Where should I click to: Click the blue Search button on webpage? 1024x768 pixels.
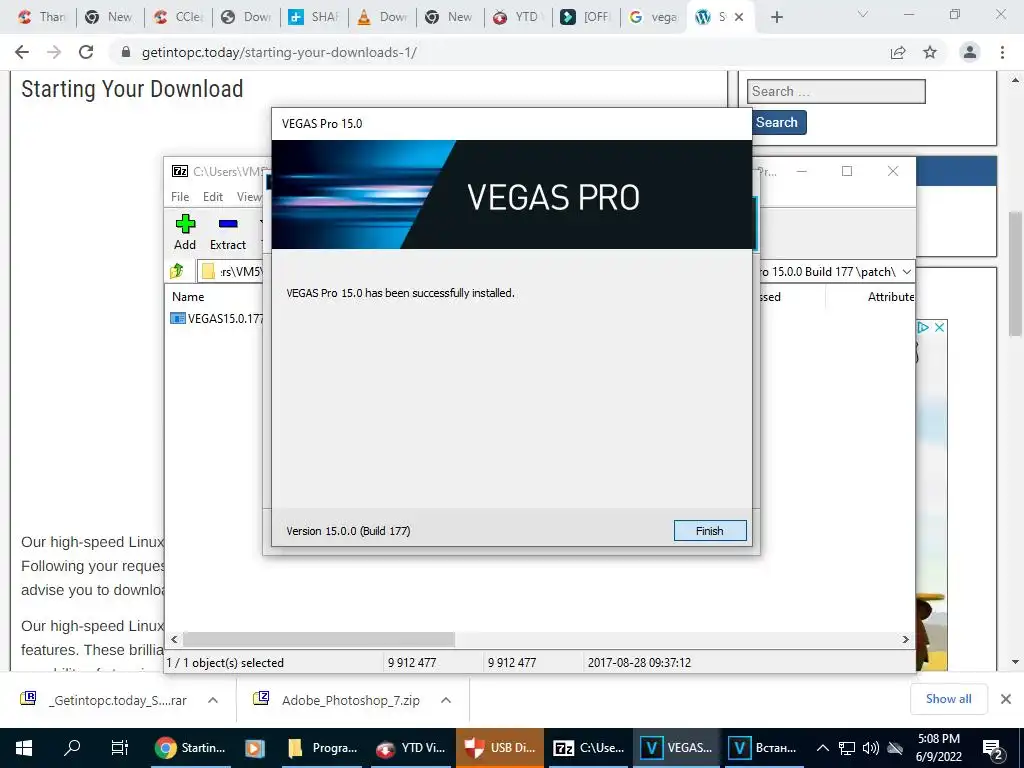(777, 122)
